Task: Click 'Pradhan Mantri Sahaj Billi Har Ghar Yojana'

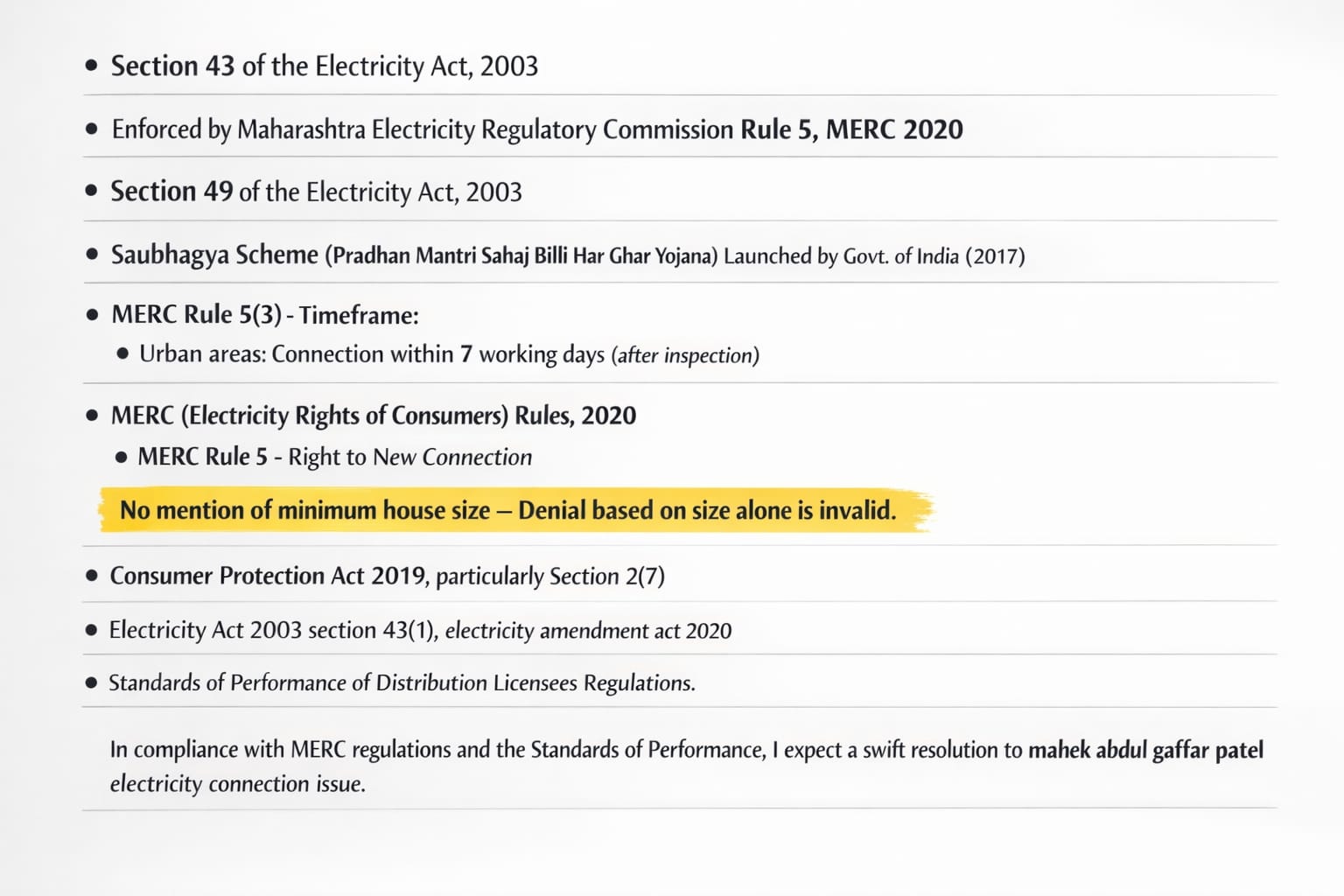Action: click(x=521, y=255)
